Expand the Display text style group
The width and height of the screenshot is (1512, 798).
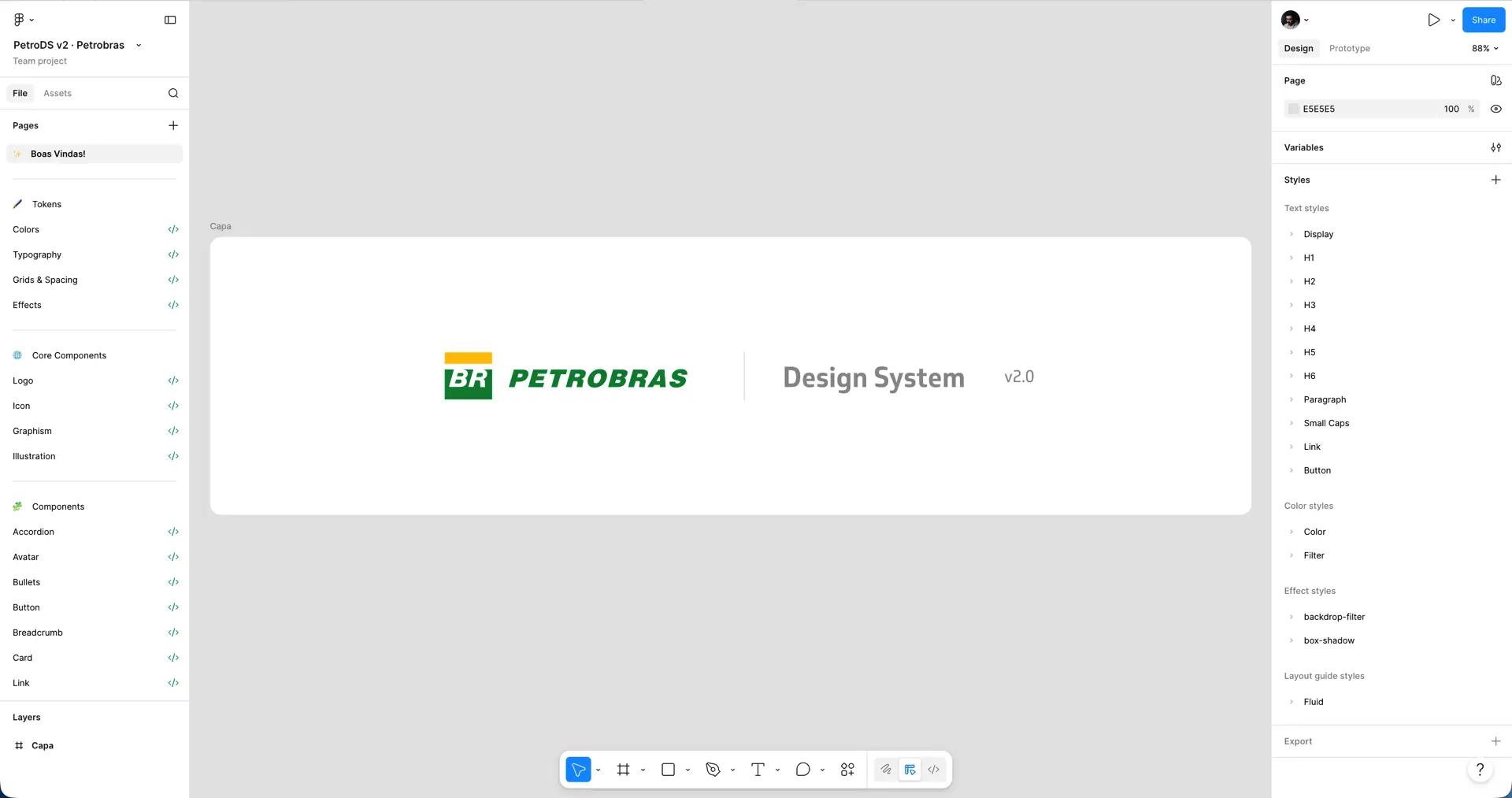[1291, 234]
